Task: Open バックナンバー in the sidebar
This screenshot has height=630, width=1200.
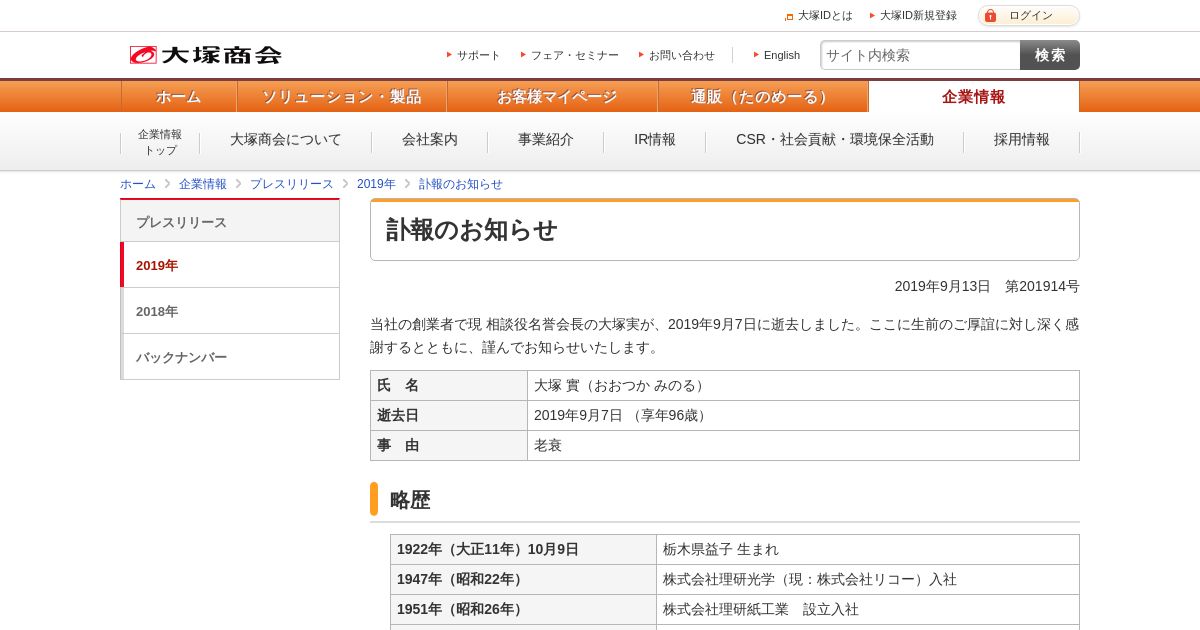Action: click(x=230, y=357)
